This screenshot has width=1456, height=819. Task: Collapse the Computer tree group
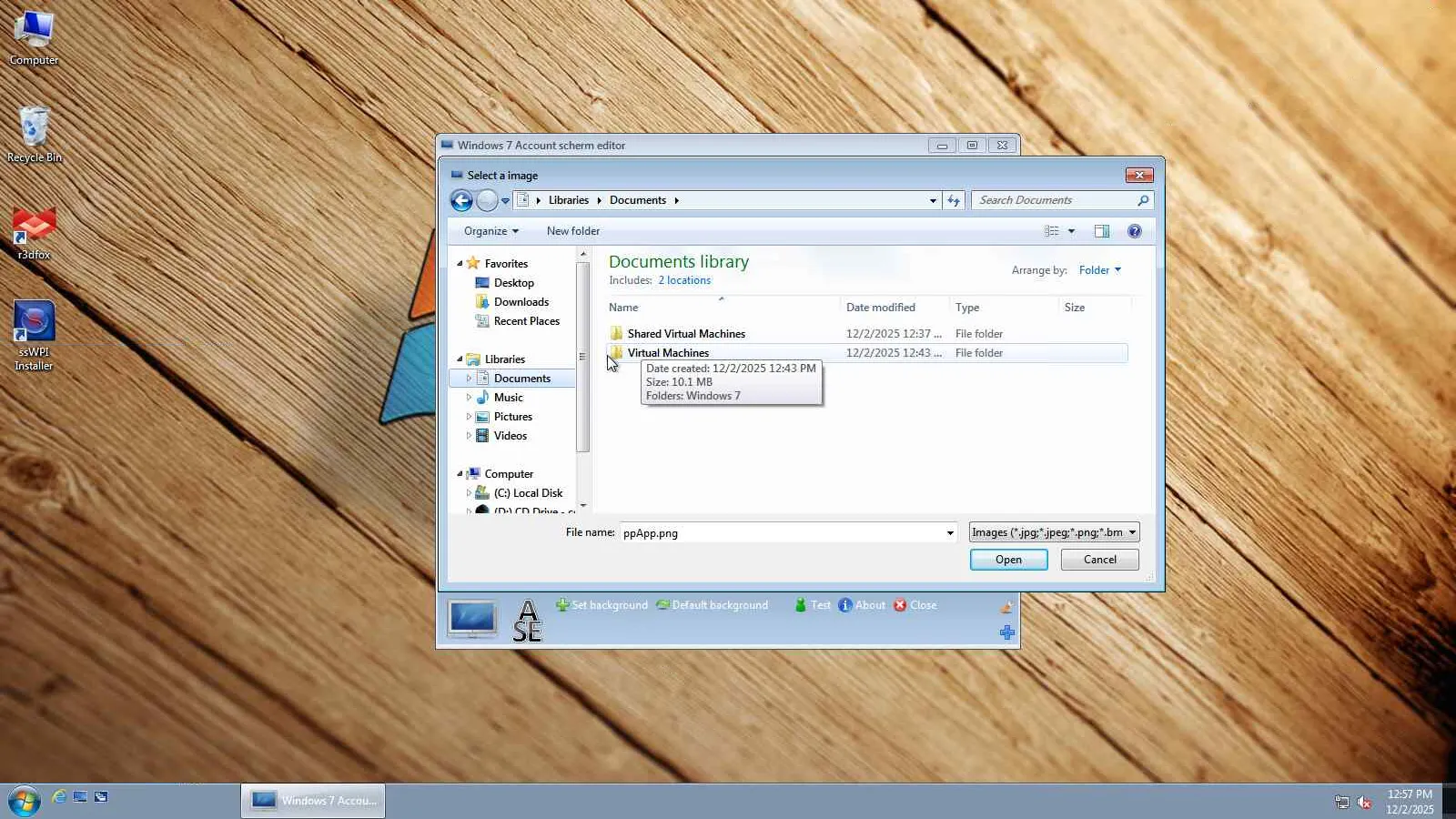[460, 474]
